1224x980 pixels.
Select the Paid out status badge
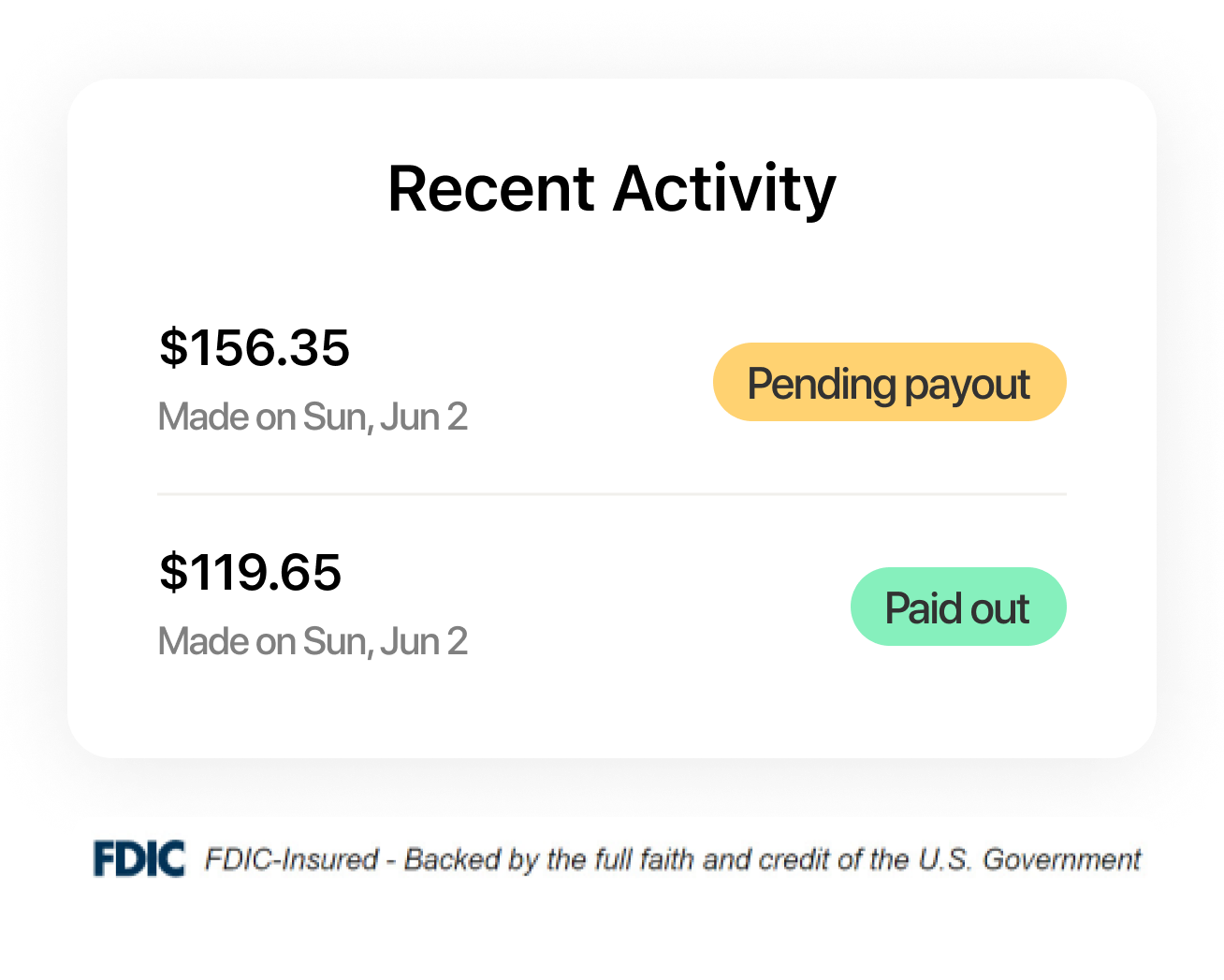click(x=957, y=607)
